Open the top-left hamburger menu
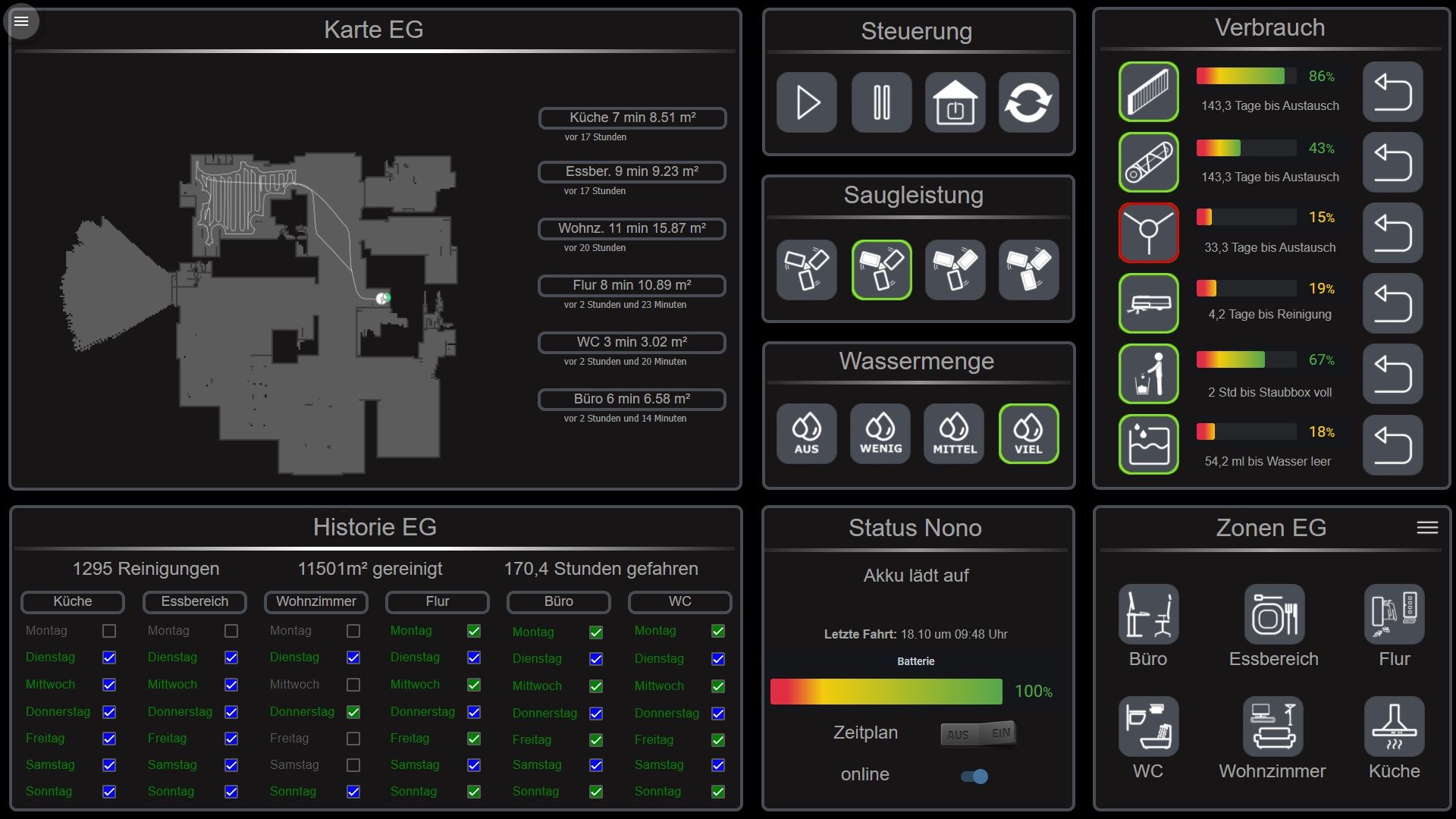Image resolution: width=1456 pixels, height=819 pixels. tap(21, 21)
